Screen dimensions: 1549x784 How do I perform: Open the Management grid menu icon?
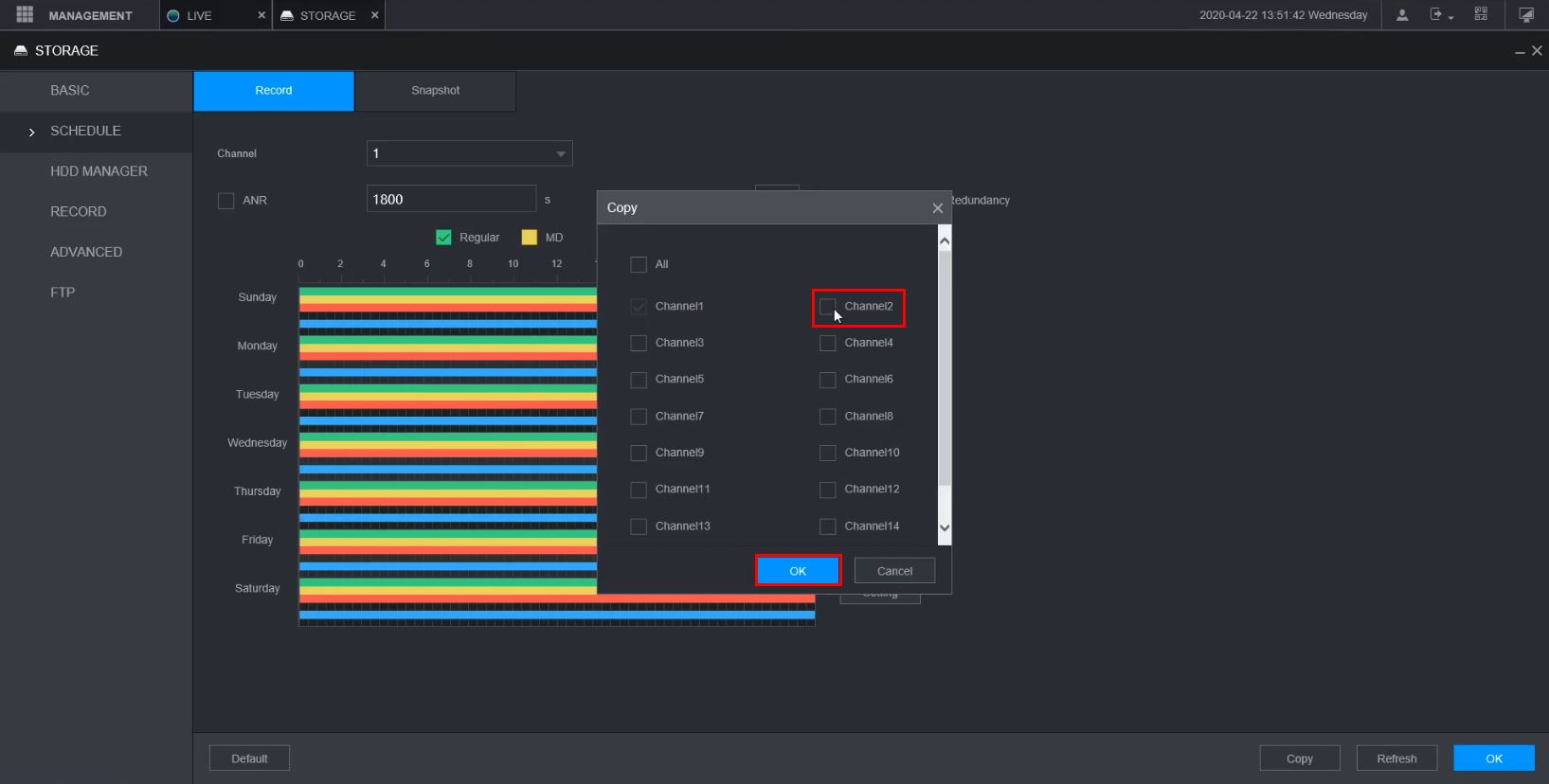tap(25, 15)
